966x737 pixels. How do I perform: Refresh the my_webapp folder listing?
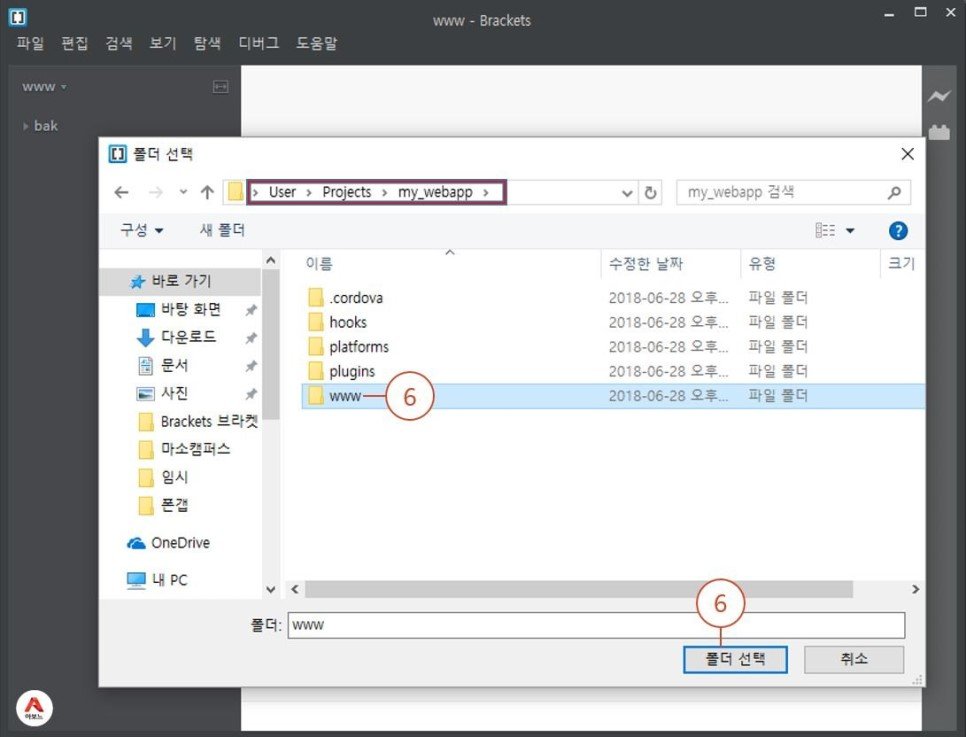[650, 193]
